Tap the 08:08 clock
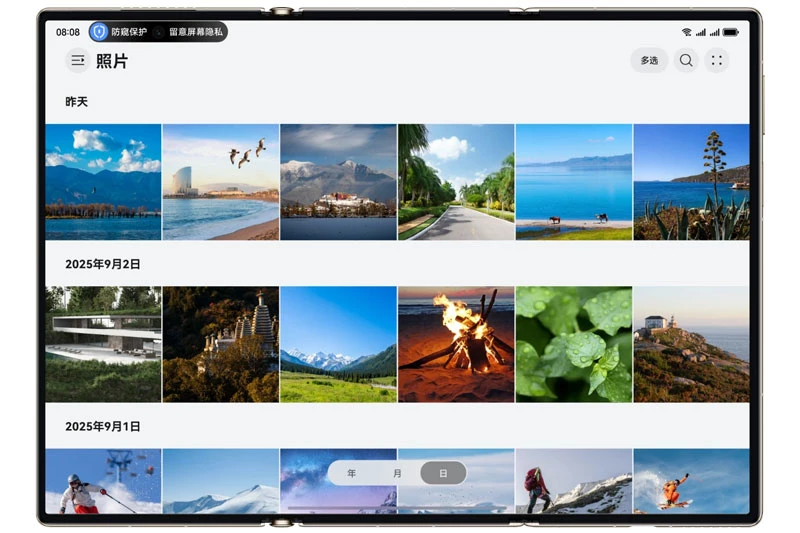 pyautogui.click(x=68, y=32)
